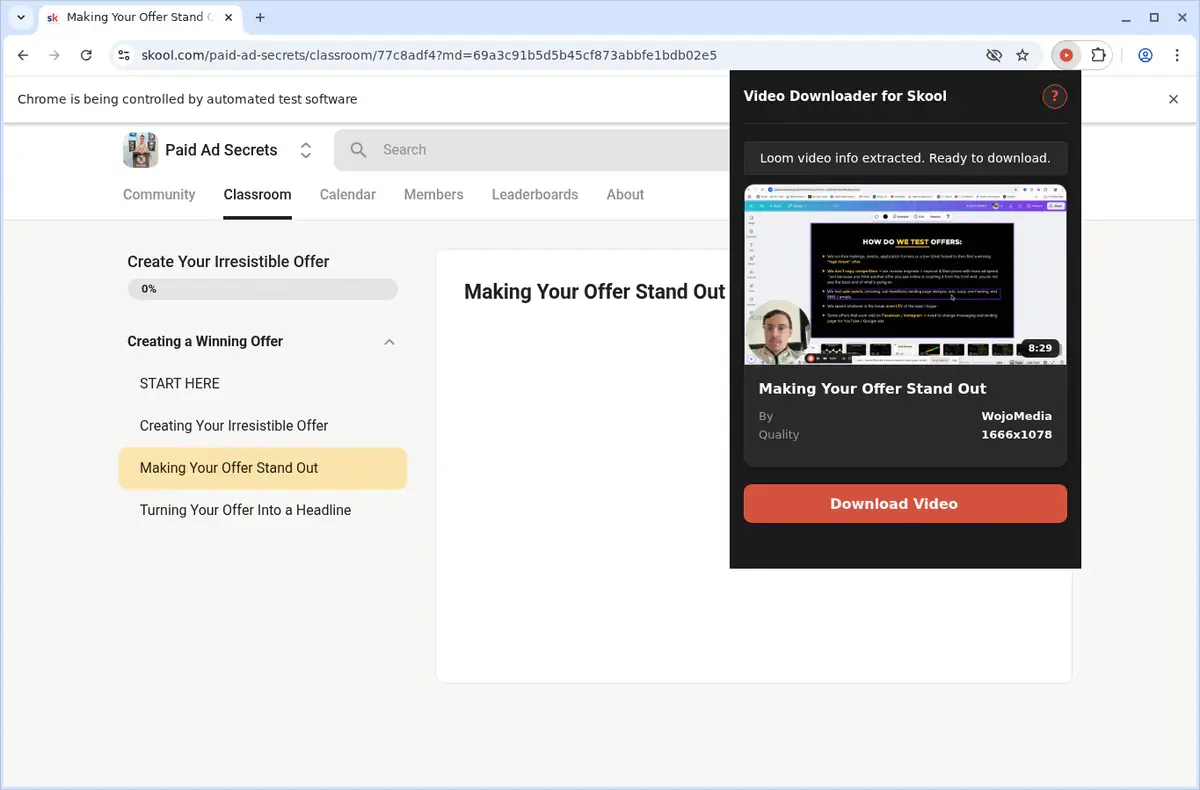The width and height of the screenshot is (1200, 790).
Task: Select the Making Your Offer Stand Out lesson
Action: [263, 468]
